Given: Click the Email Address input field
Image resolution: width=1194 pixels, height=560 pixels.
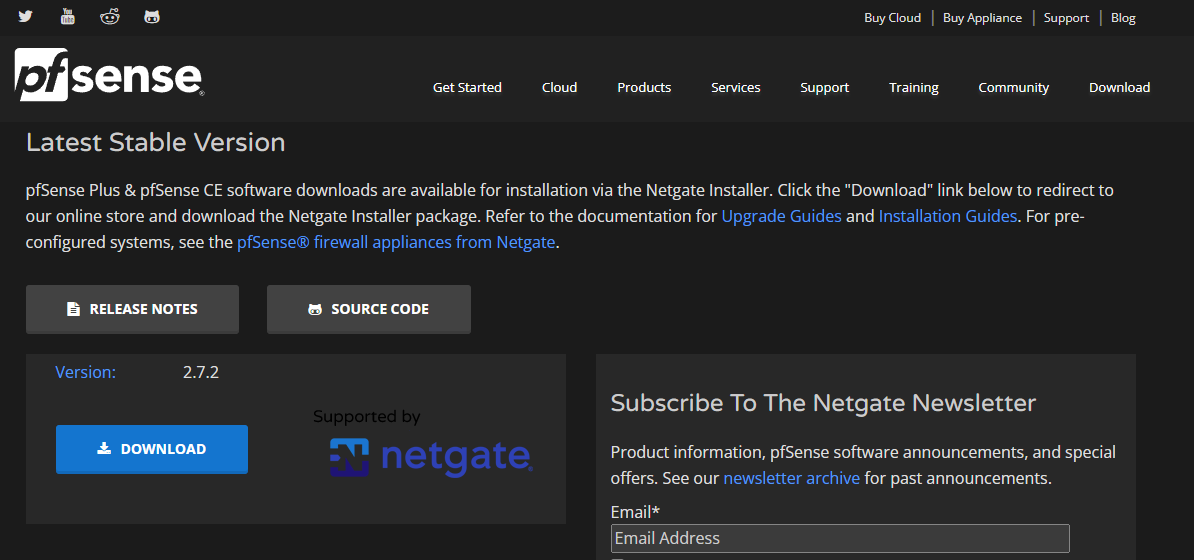Looking at the screenshot, I should click(840, 539).
